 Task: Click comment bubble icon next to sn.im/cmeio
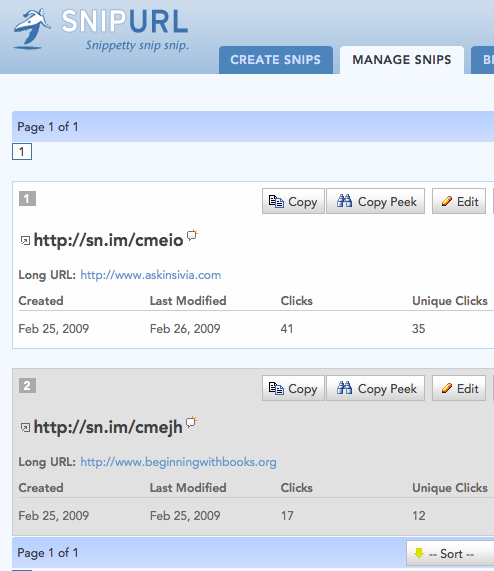point(192,235)
